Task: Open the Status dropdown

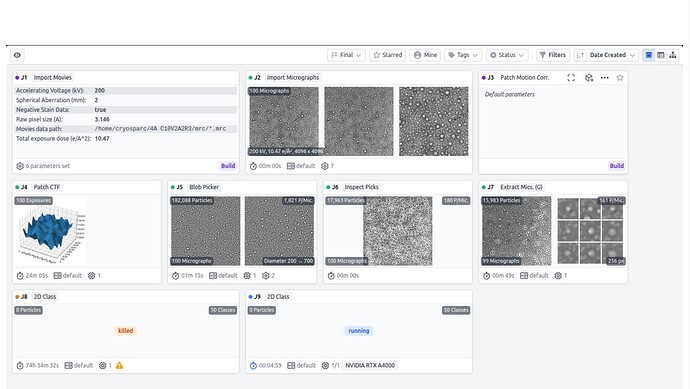Action: tap(507, 55)
